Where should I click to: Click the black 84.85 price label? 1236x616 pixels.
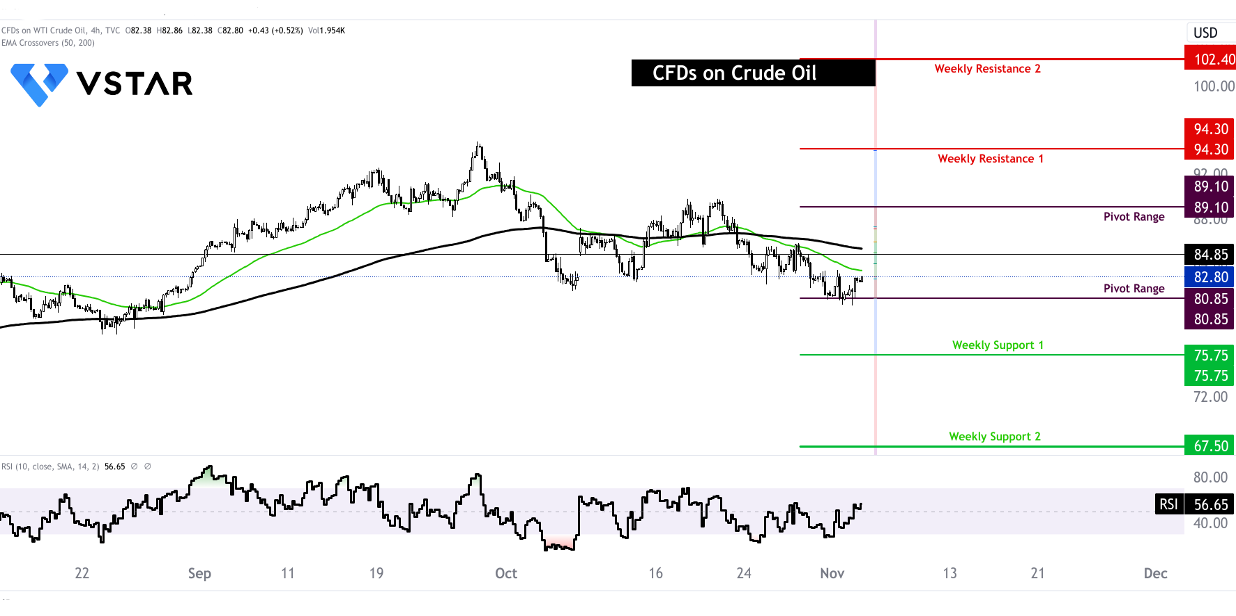point(1209,254)
